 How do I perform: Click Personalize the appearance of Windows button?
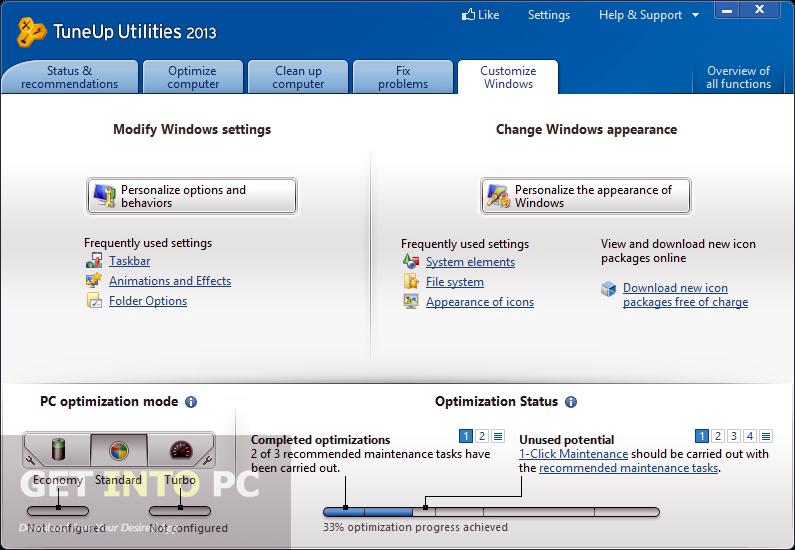(586, 196)
